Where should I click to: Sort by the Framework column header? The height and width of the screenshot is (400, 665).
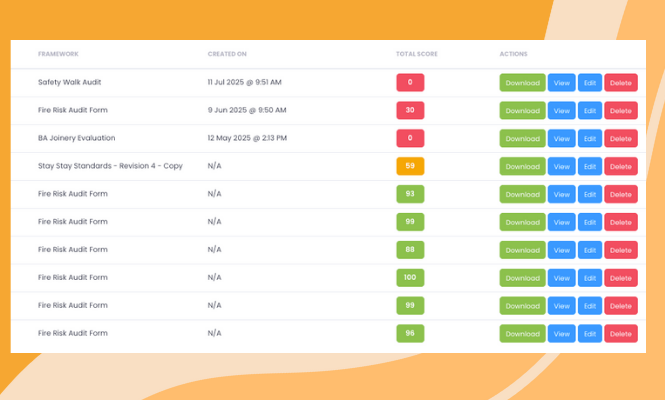point(58,54)
